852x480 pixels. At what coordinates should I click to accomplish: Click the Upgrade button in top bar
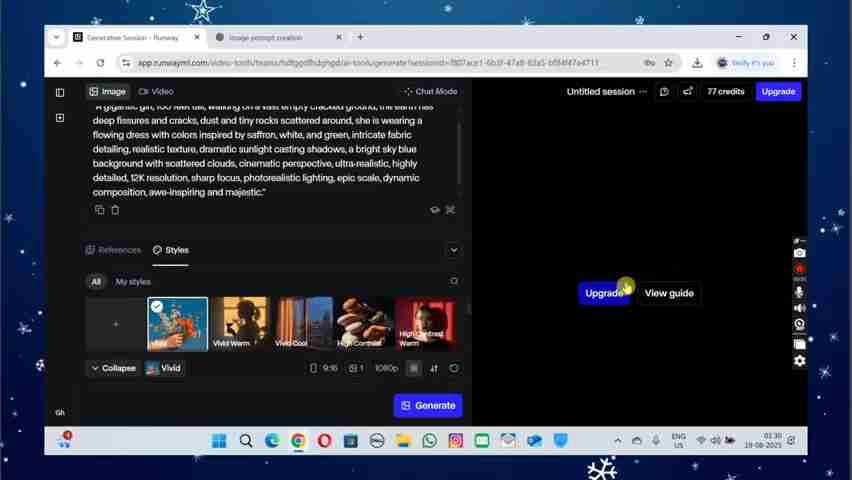tap(778, 91)
